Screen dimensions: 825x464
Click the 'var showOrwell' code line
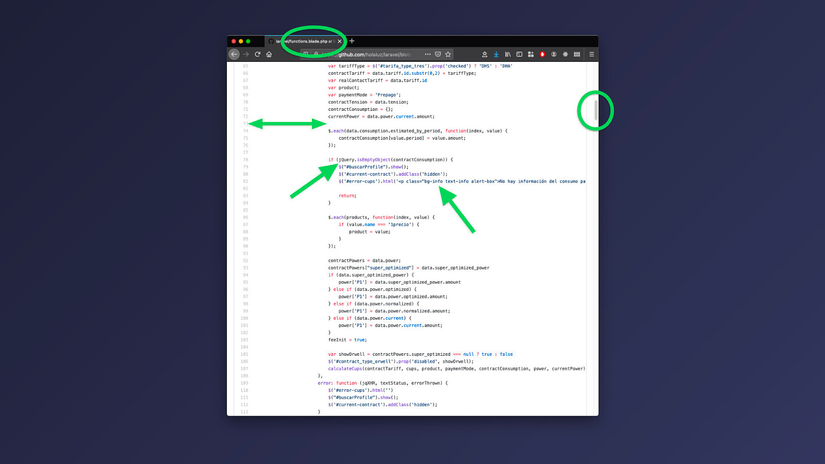[x=420, y=354]
